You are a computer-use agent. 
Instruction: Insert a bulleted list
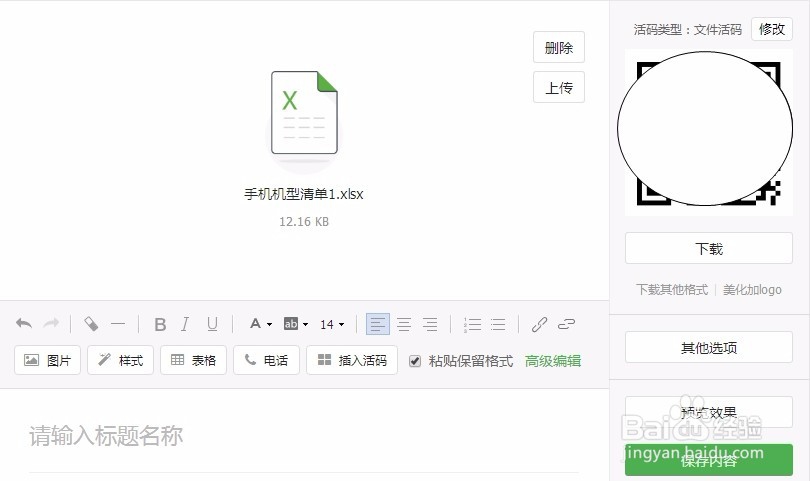[498, 324]
